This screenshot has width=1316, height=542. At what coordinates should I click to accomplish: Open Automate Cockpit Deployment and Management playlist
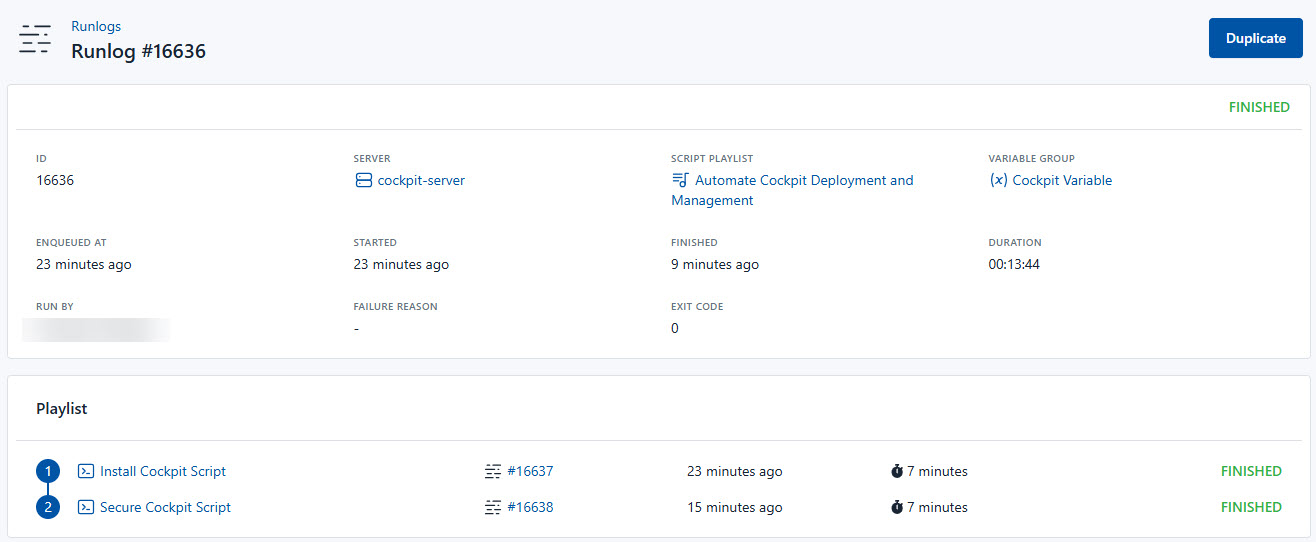click(x=803, y=181)
